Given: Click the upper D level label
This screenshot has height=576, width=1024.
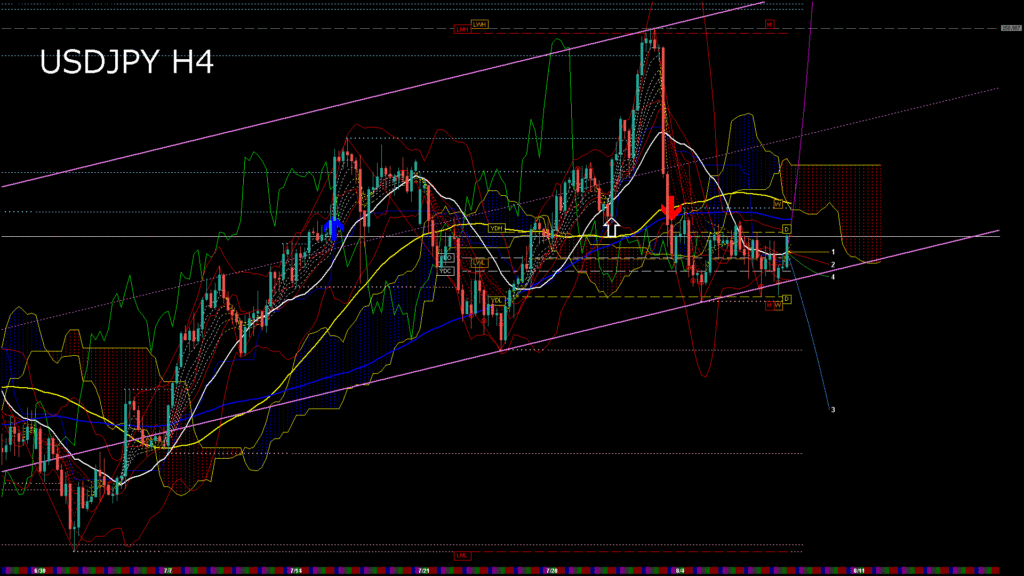Looking at the screenshot, I should pyautogui.click(x=787, y=229).
